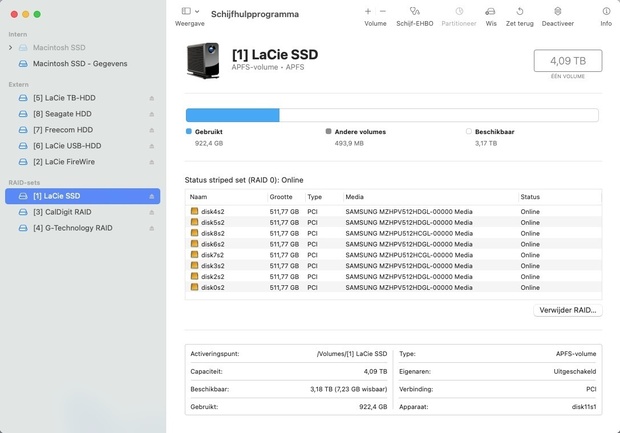Click the Wis erase toolbar icon
This screenshot has height=433, width=620.
(490, 11)
